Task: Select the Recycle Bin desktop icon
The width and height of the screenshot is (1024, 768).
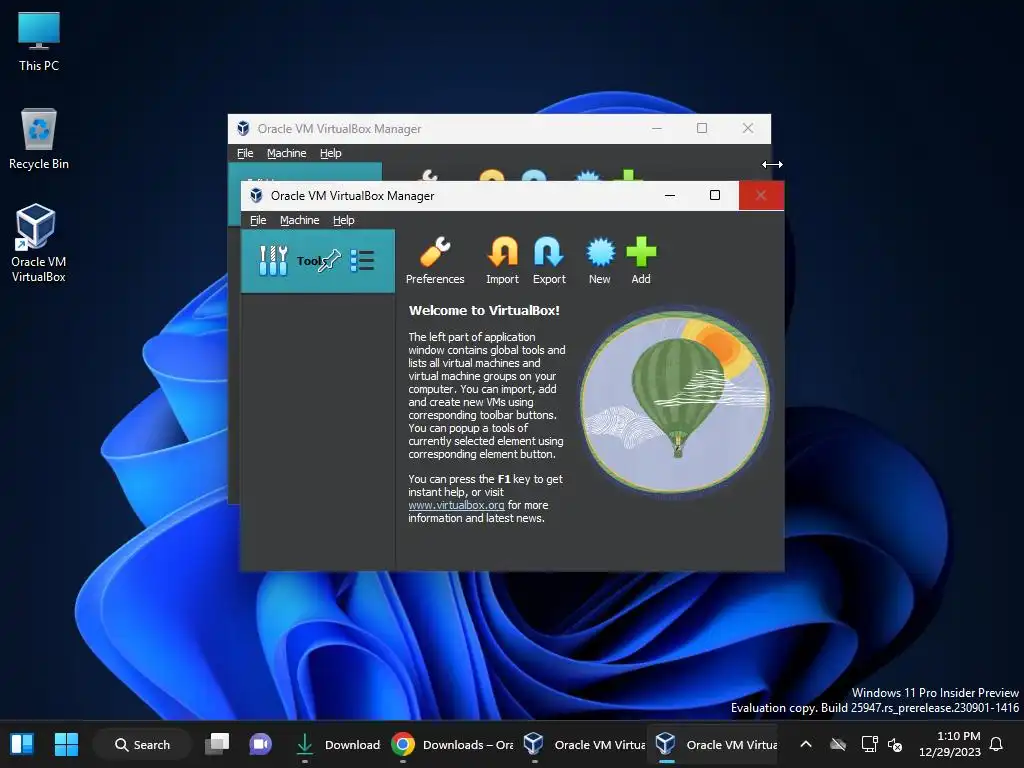Action: pyautogui.click(x=39, y=139)
